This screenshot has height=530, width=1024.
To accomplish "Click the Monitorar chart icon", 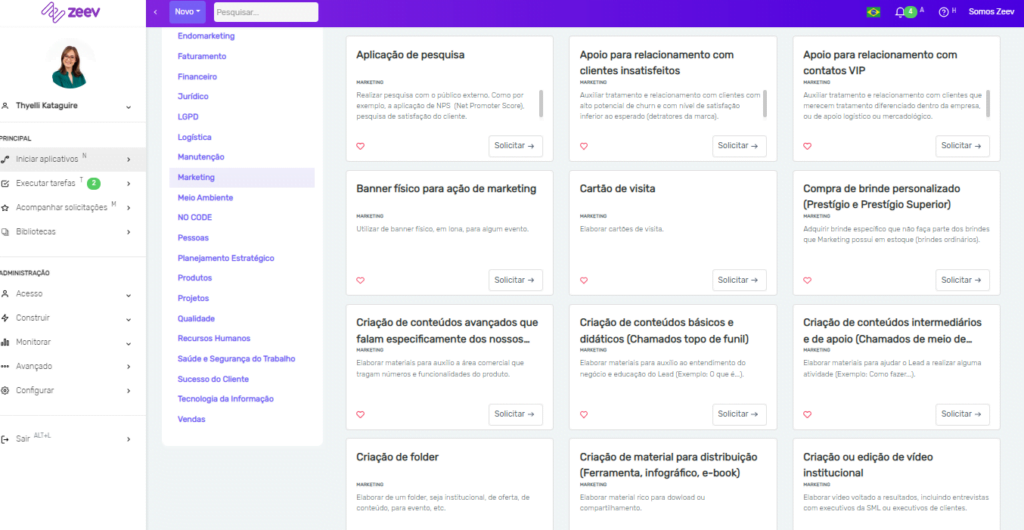I will (6, 342).
